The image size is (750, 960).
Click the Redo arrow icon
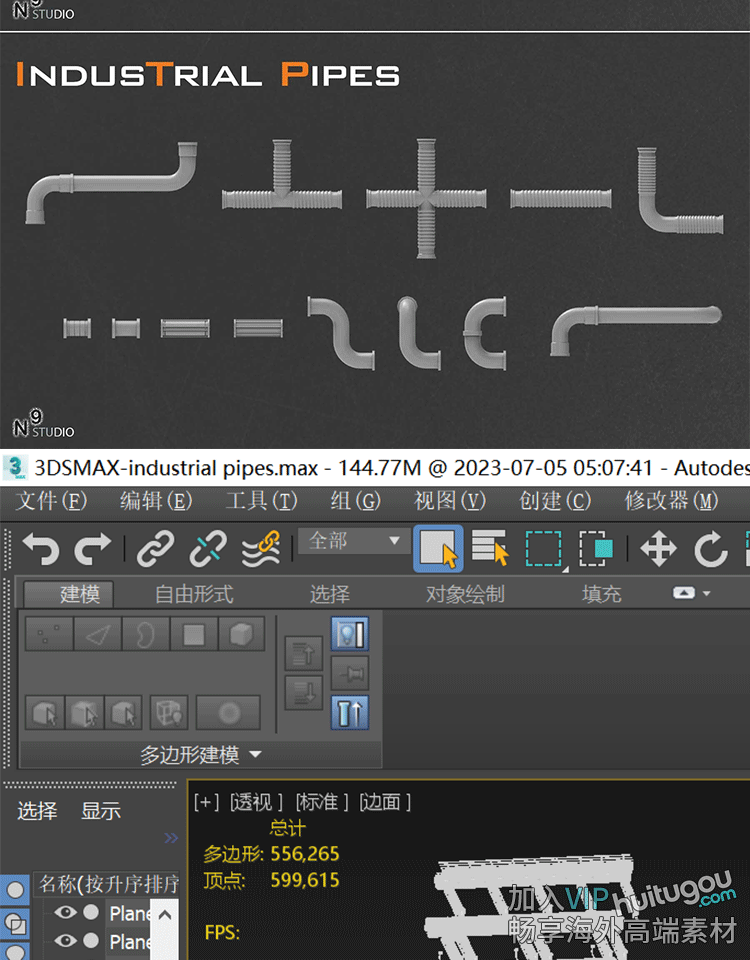(x=93, y=548)
